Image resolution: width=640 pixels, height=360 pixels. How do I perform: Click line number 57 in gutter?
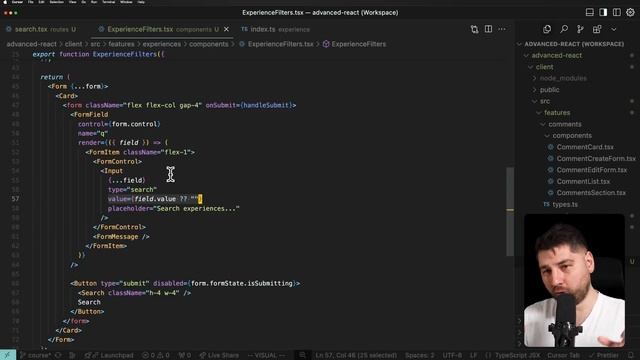pyautogui.click(x=15, y=199)
